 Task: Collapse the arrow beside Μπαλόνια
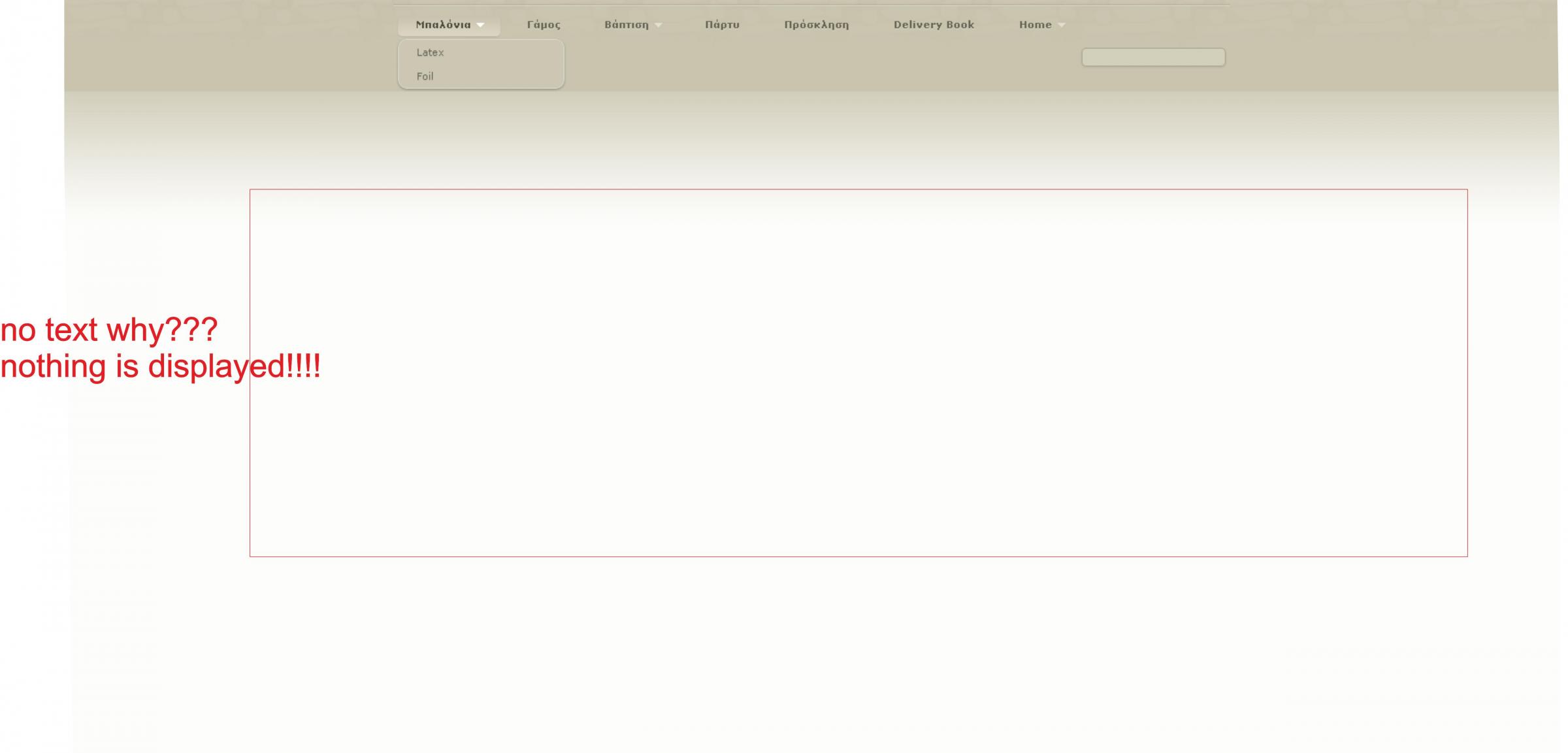tap(481, 25)
